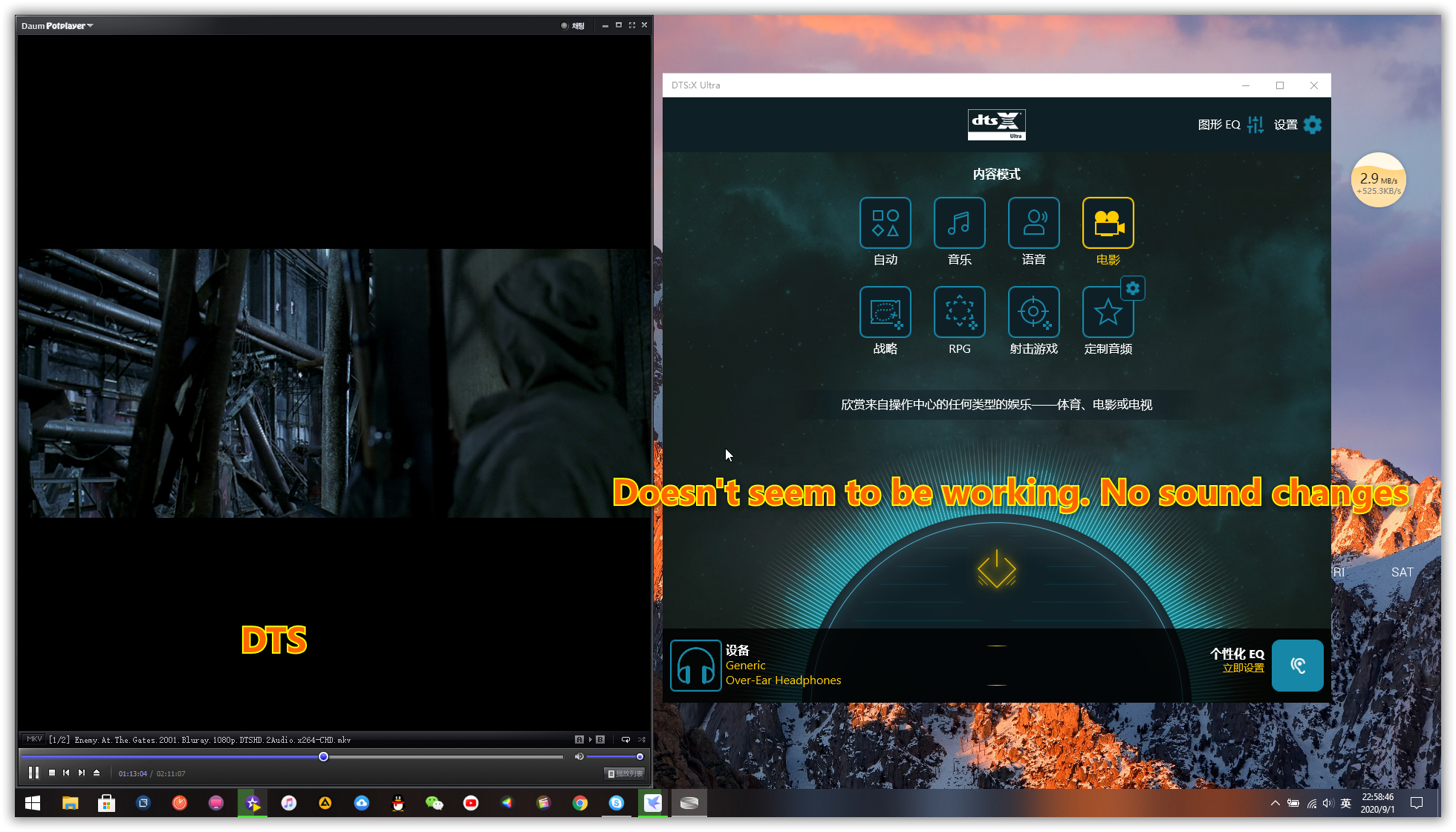Open File Explorer from taskbar
The image size is (1456, 832).
[70, 803]
